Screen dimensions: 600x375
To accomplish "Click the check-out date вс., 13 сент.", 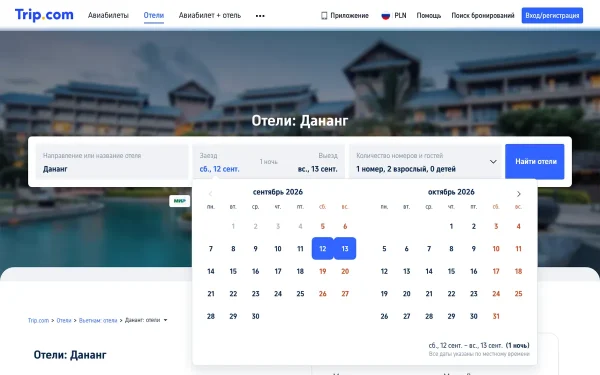I will (x=318, y=169).
